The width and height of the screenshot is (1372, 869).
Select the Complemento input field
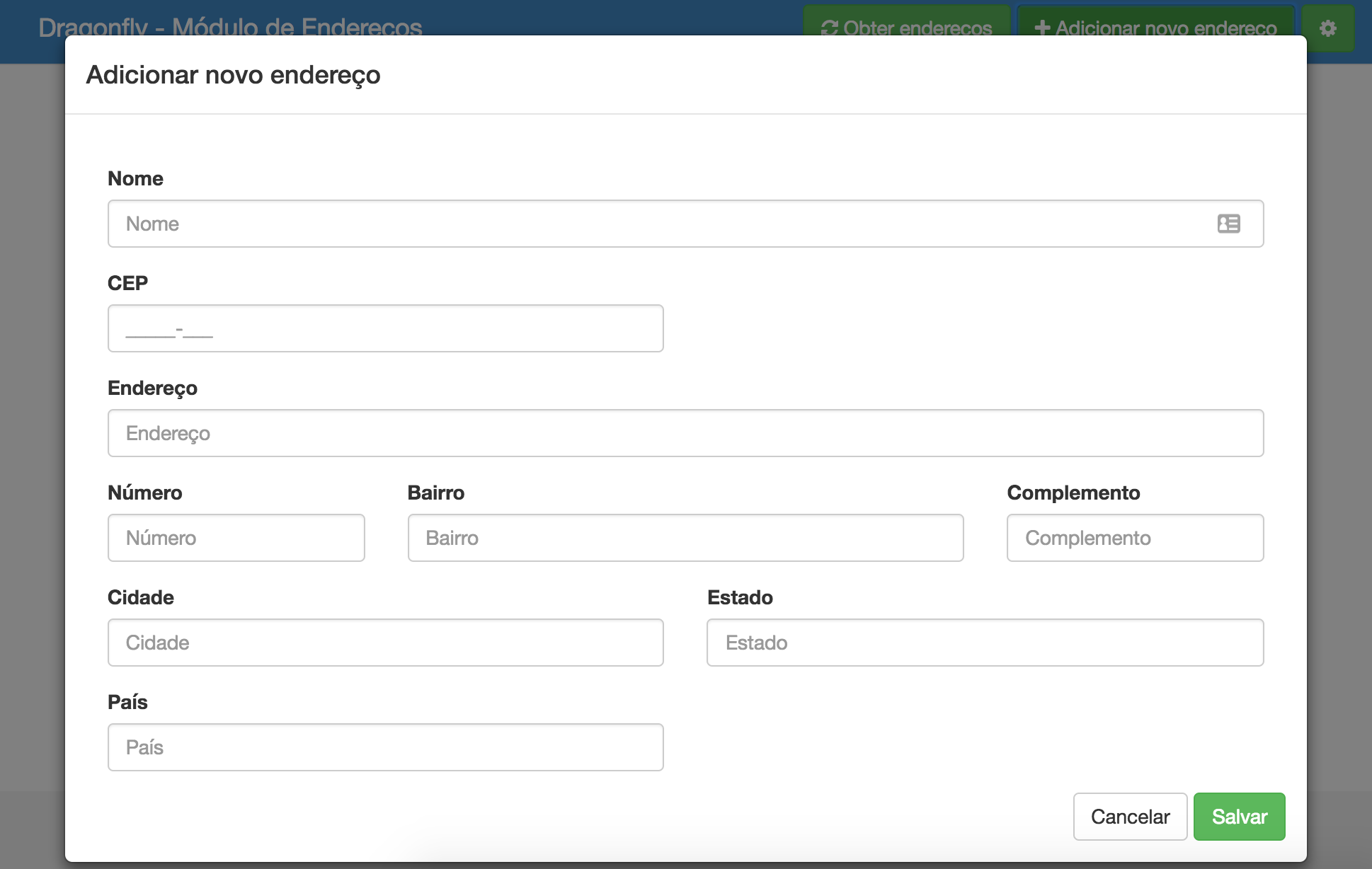coord(1135,538)
